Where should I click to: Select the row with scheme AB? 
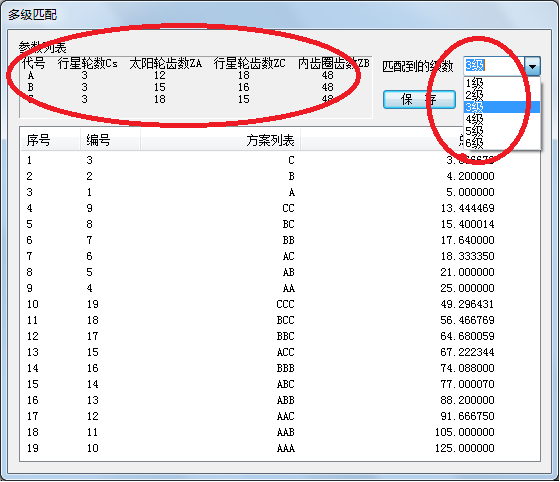(280, 272)
